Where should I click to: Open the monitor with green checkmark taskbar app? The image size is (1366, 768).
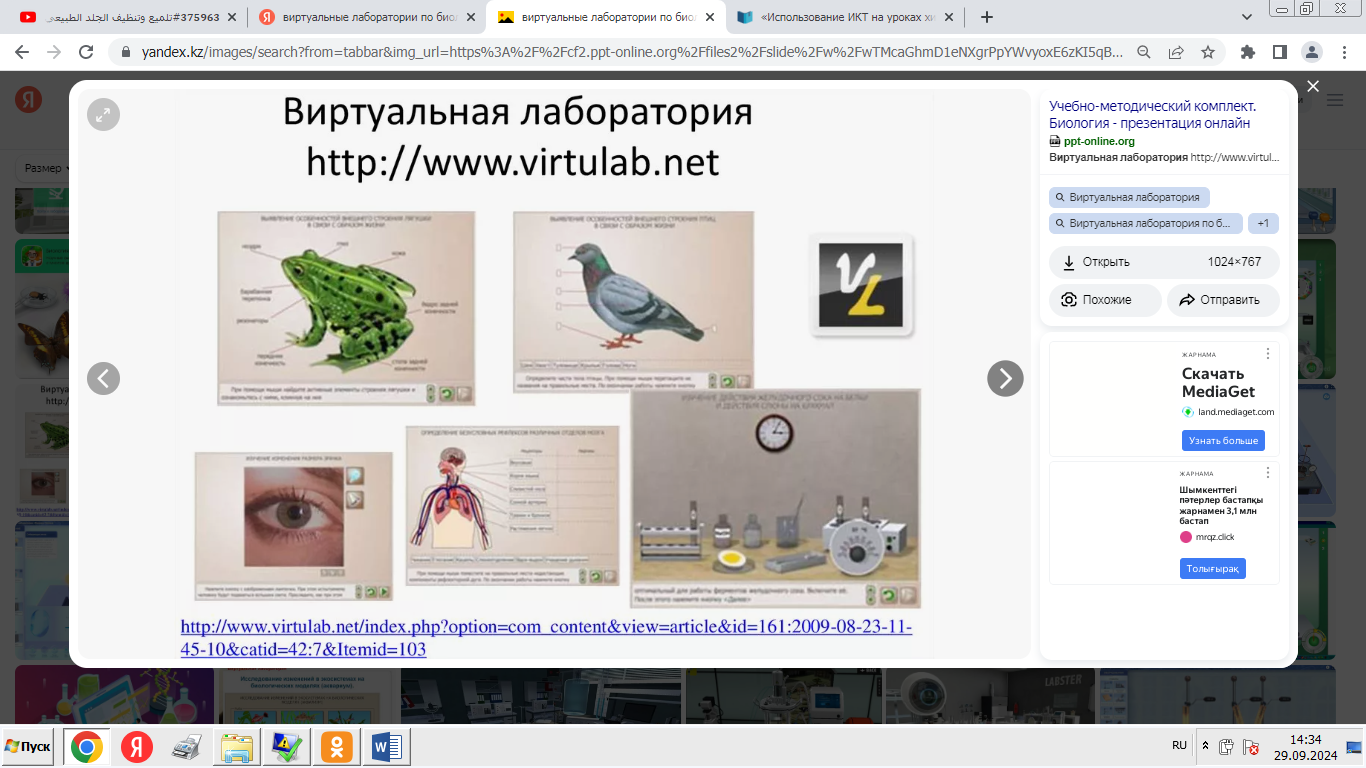(x=288, y=747)
